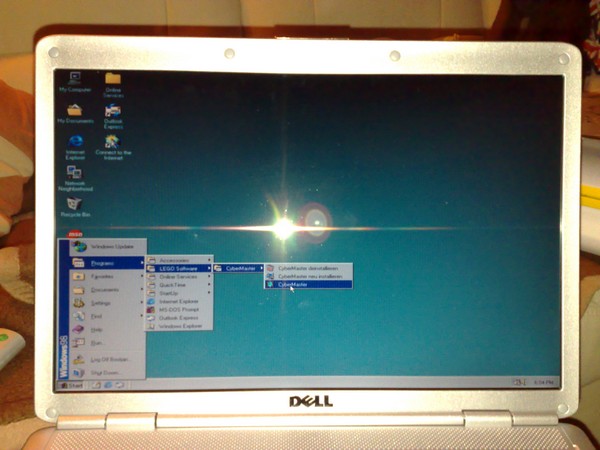Click the Windows Update globe icon
600x450 pixels.
(x=80, y=247)
